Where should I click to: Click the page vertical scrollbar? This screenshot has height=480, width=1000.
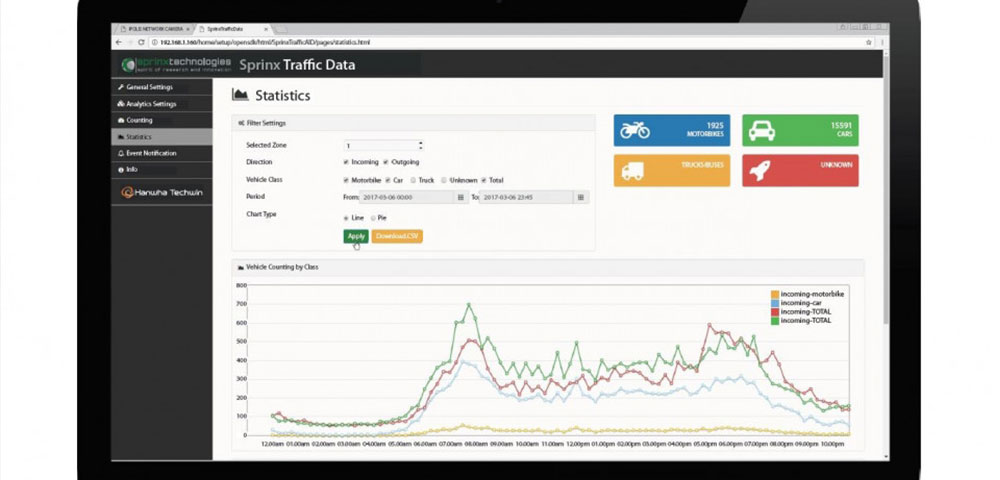tap(886, 191)
